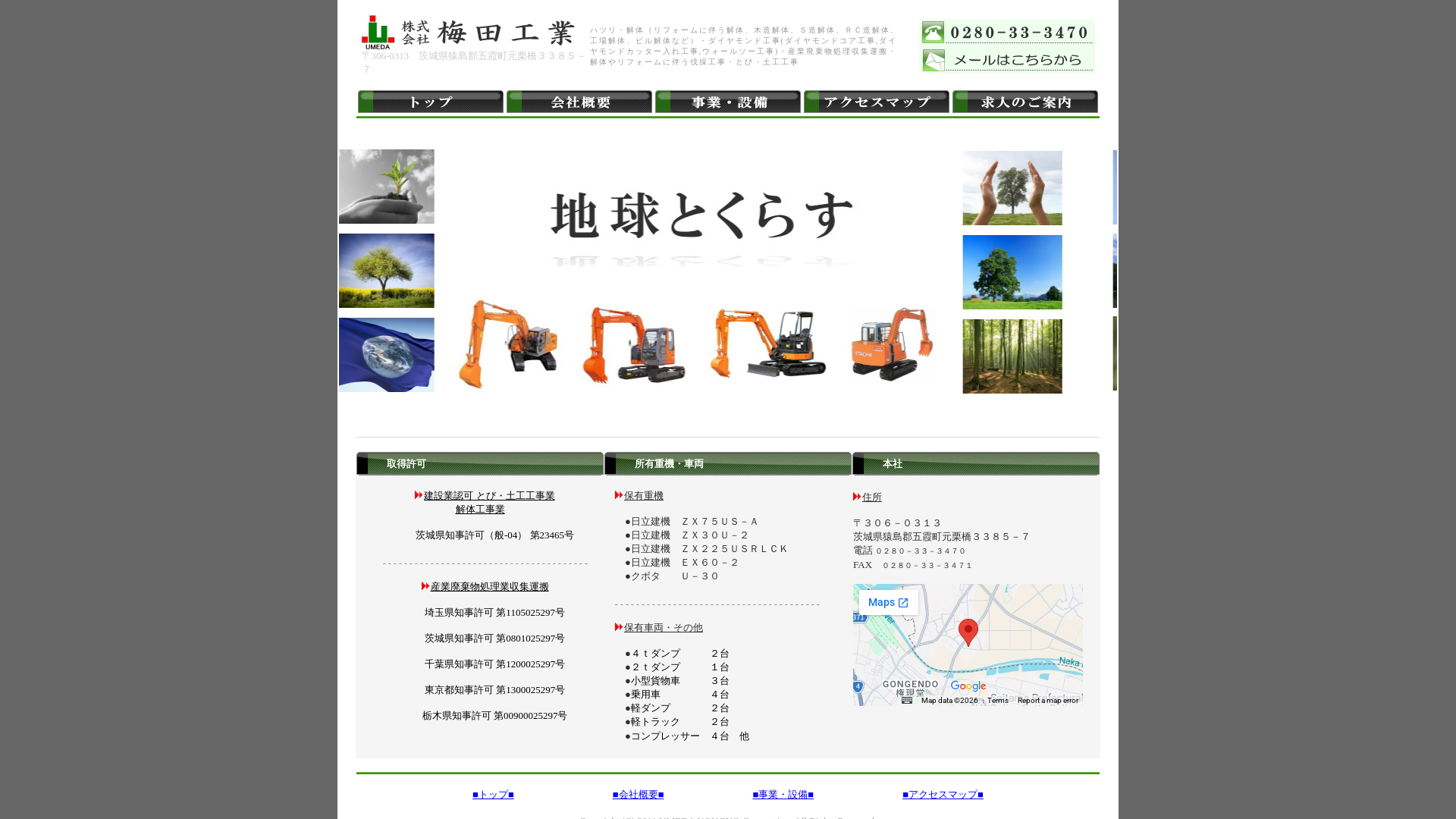Open the Maps button on the embedded map
Viewport: 1456px width, 819px height.
(x=888, y=603)
